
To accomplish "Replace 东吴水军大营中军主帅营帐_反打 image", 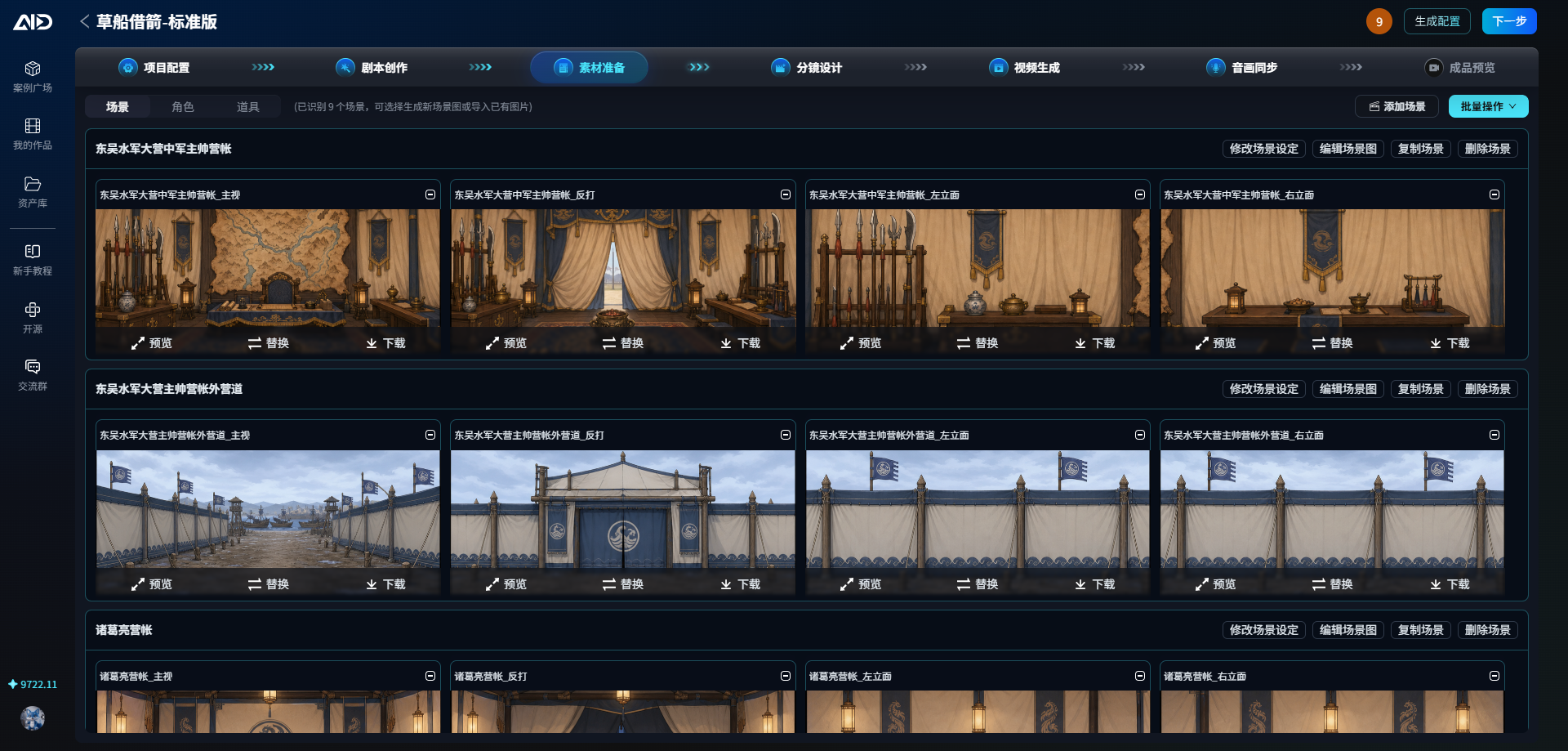I will coord(623,343).
